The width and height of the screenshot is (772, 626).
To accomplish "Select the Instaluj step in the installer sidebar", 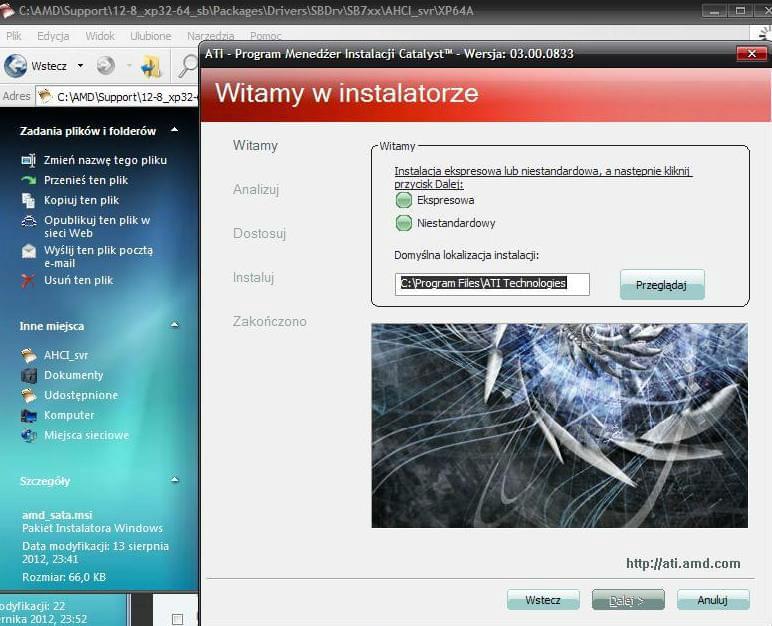I will [254, 278].
